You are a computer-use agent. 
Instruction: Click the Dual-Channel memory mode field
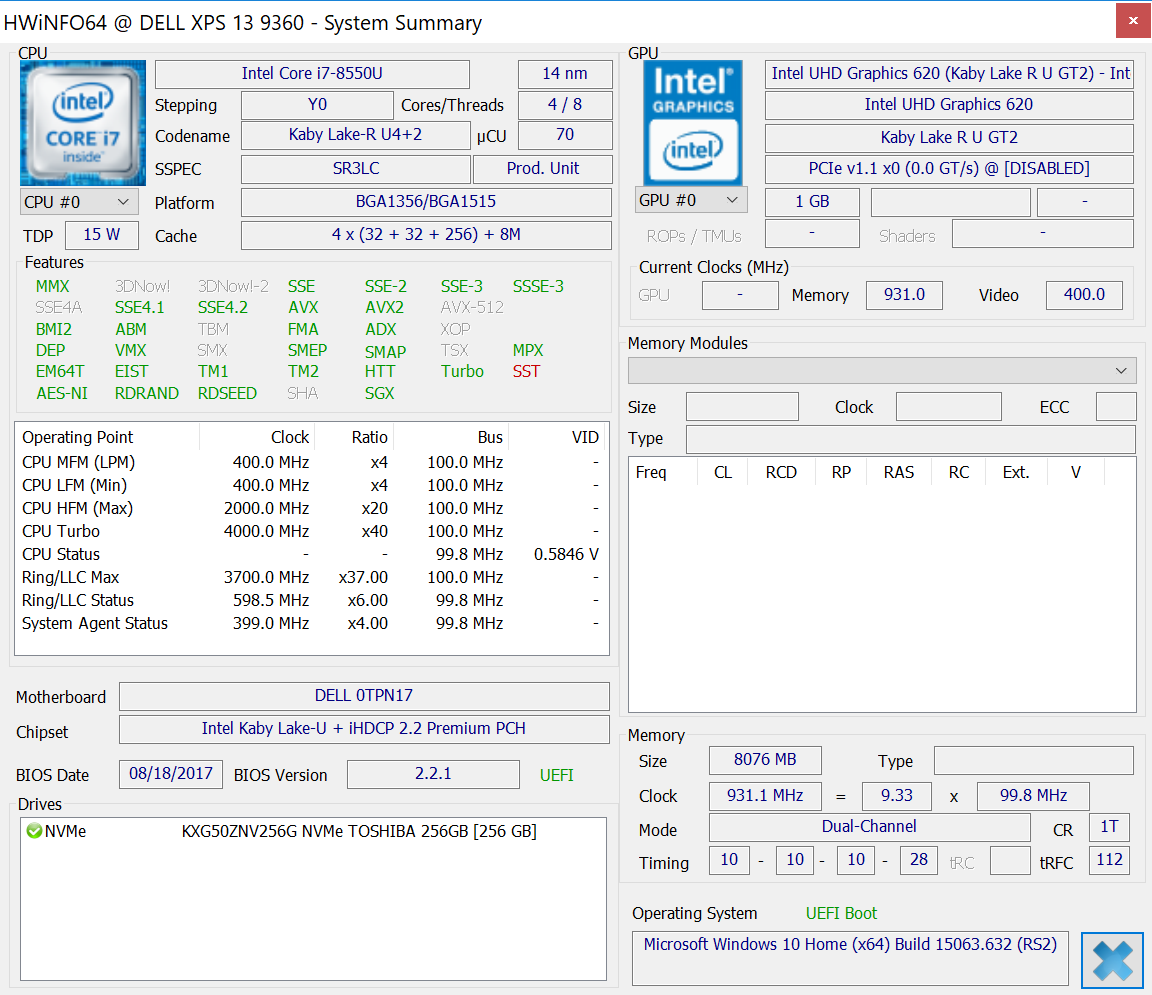[868, 826]
